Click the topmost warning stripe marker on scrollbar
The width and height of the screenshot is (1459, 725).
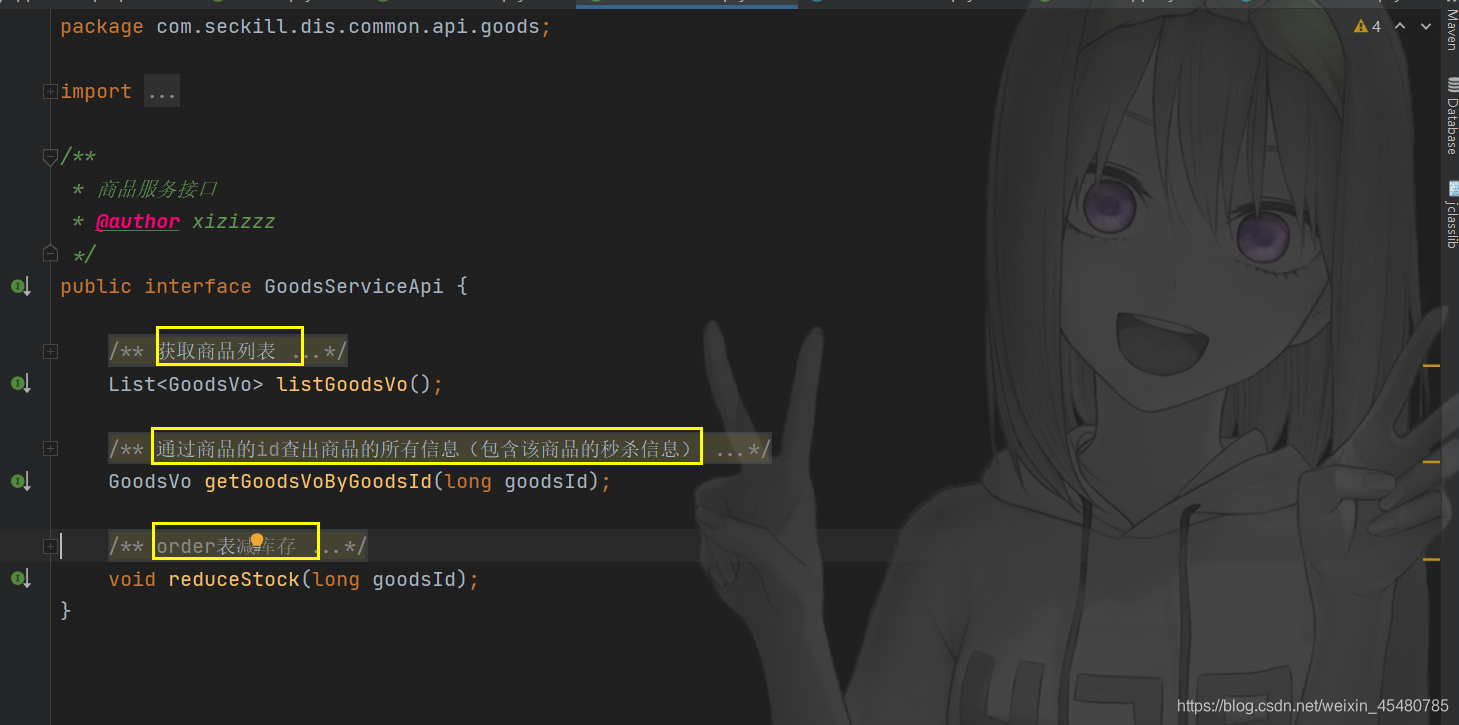(1431, 366)
